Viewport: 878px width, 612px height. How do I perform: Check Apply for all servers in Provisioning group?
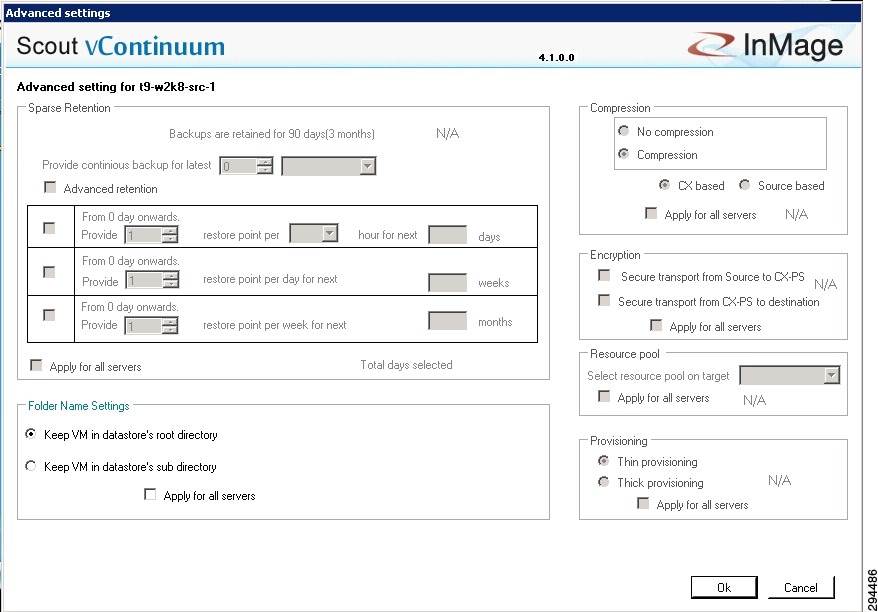tap(643, 503)
